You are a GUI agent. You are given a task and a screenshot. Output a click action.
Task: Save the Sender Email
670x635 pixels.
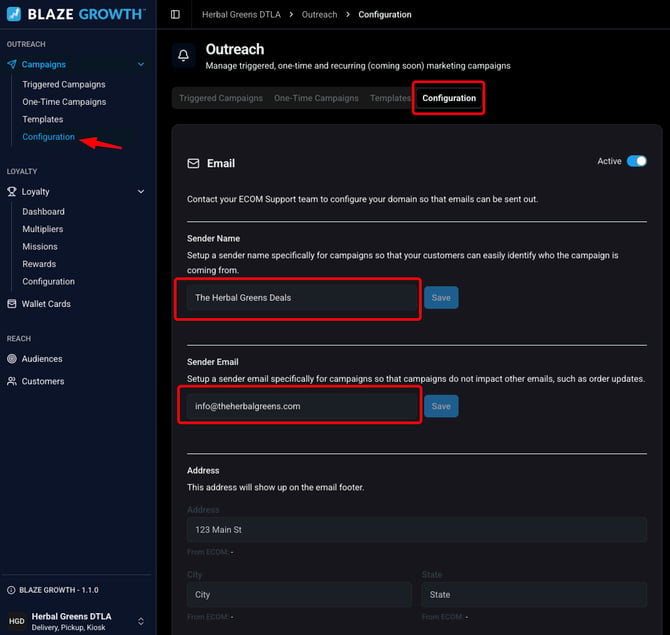(x=441, y=406)
